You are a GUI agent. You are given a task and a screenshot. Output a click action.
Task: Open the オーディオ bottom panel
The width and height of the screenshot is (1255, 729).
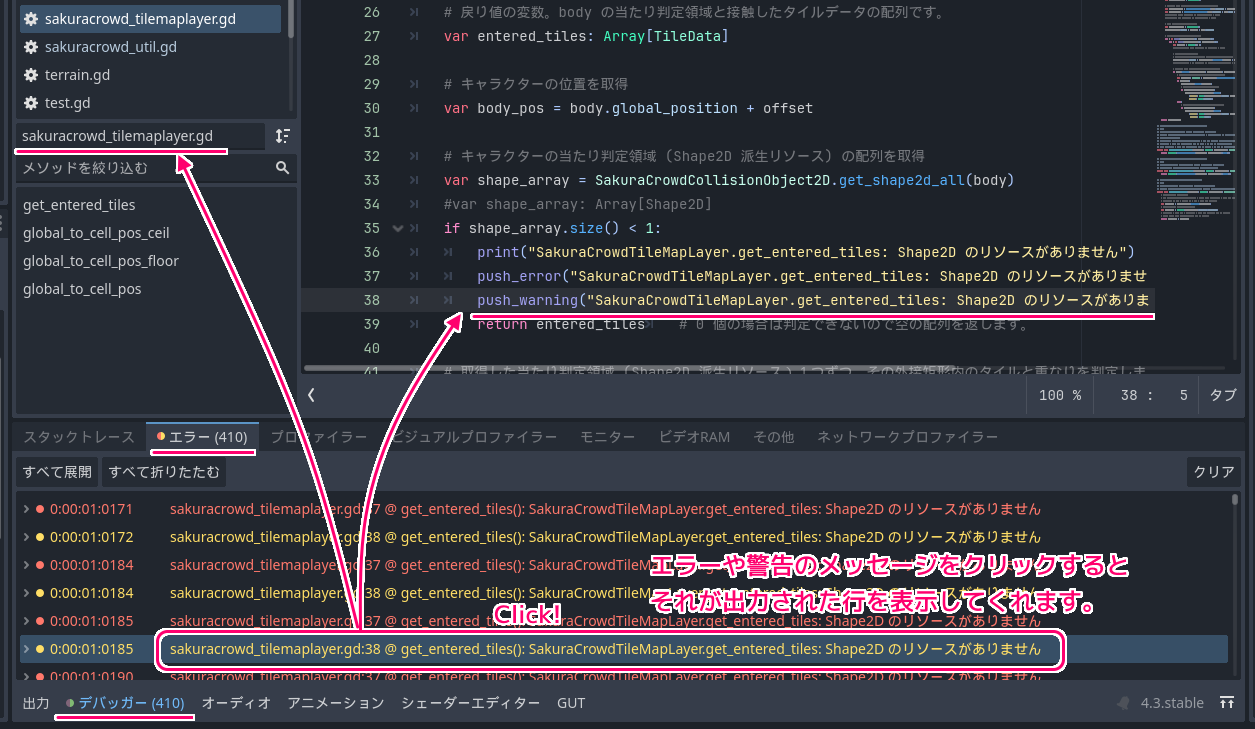tap(236, 703)
